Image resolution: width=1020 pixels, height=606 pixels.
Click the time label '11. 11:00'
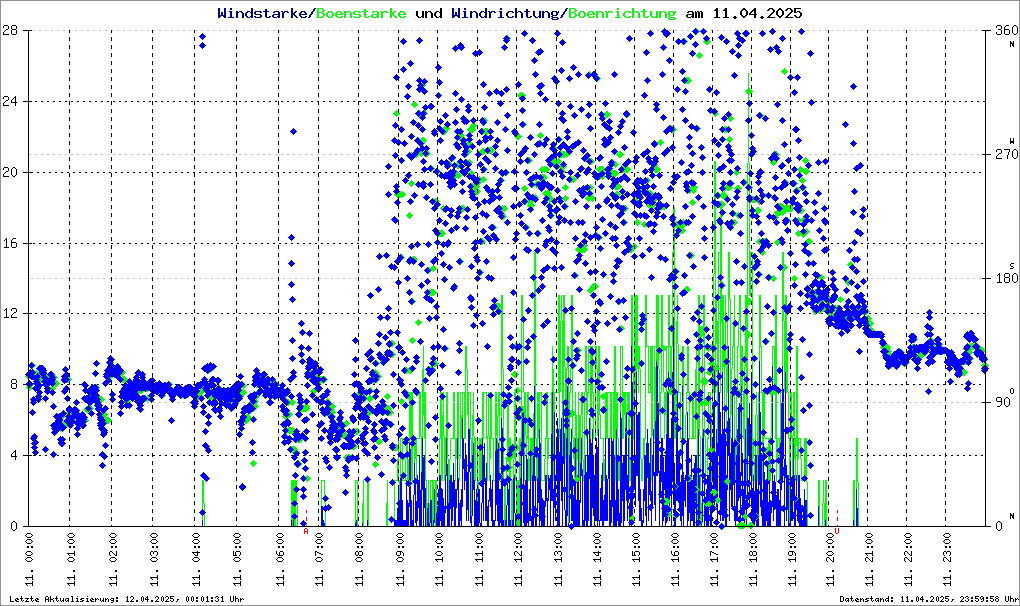point(479,560)
